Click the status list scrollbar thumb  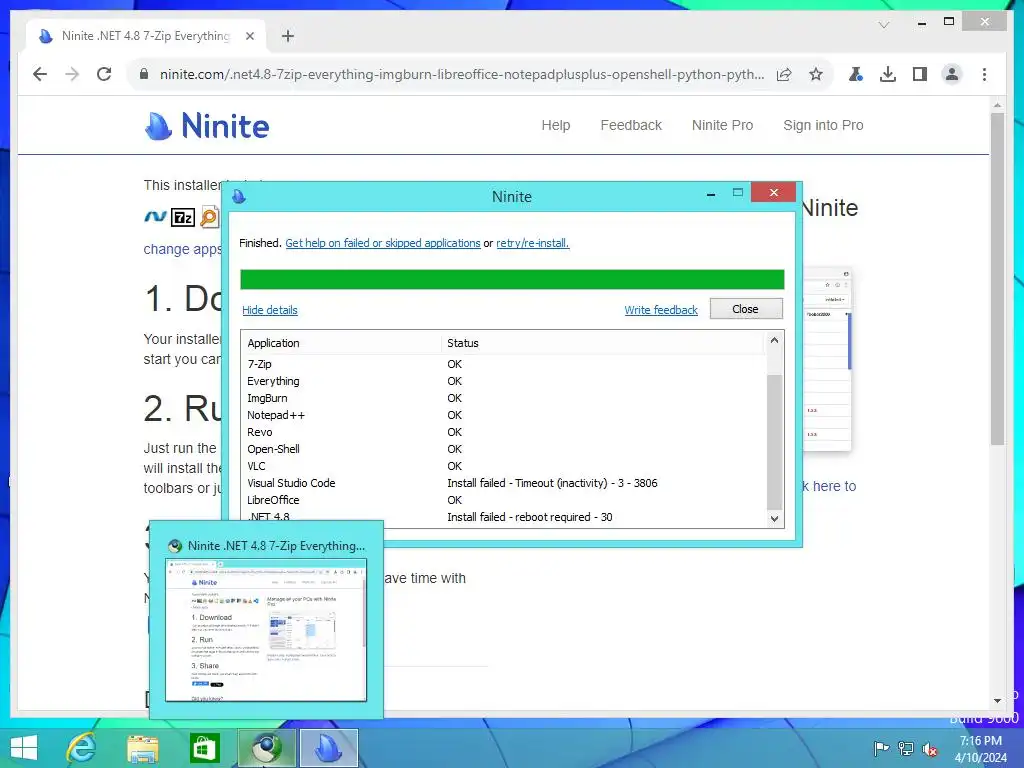click(774, 441)
